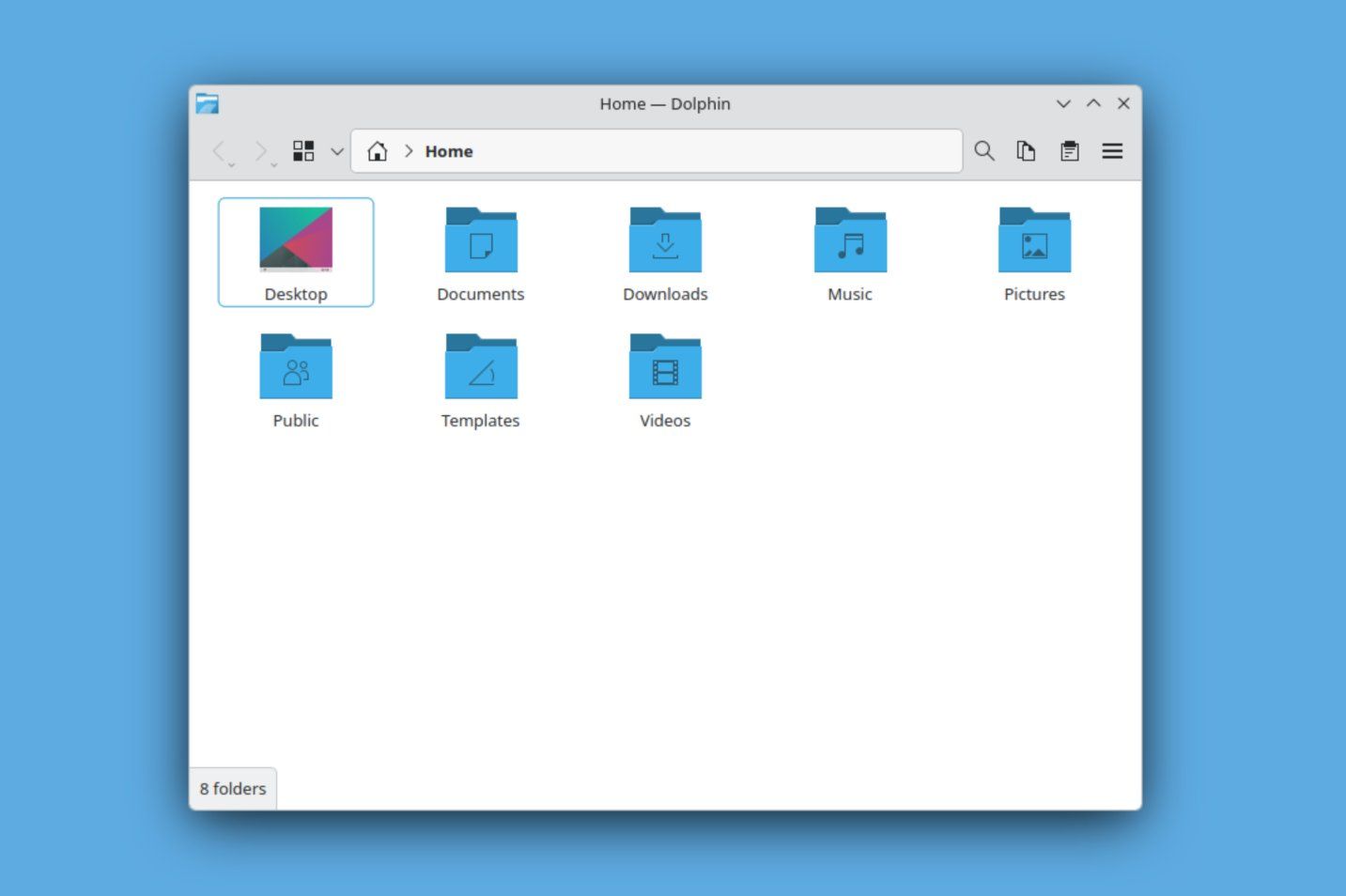Click the Public folder icon

[x=296, y=366]
